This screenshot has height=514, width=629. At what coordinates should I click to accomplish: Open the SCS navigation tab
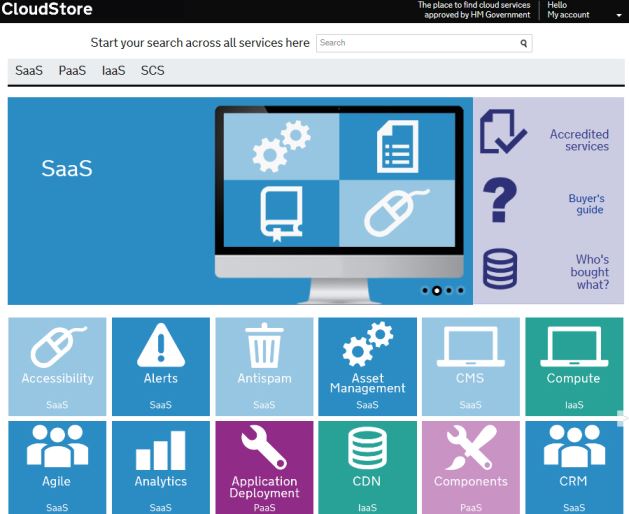[x=152, y=71]
